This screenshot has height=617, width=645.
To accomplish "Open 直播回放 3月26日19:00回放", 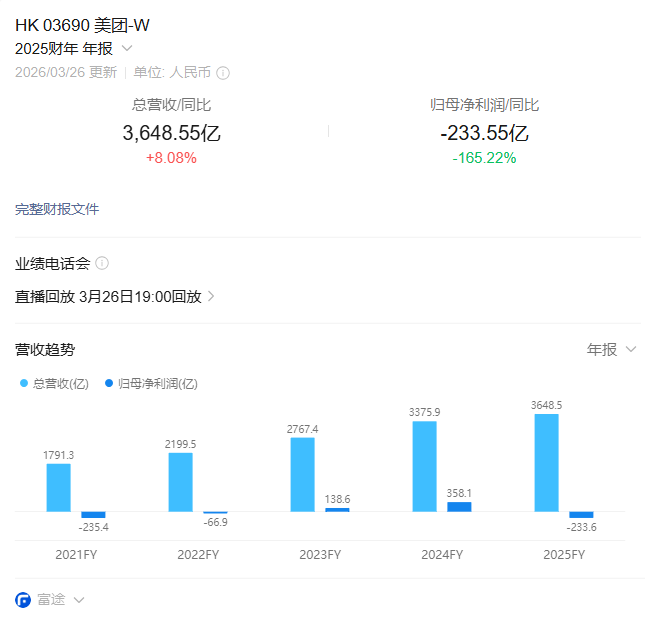I will coord(115,296).
